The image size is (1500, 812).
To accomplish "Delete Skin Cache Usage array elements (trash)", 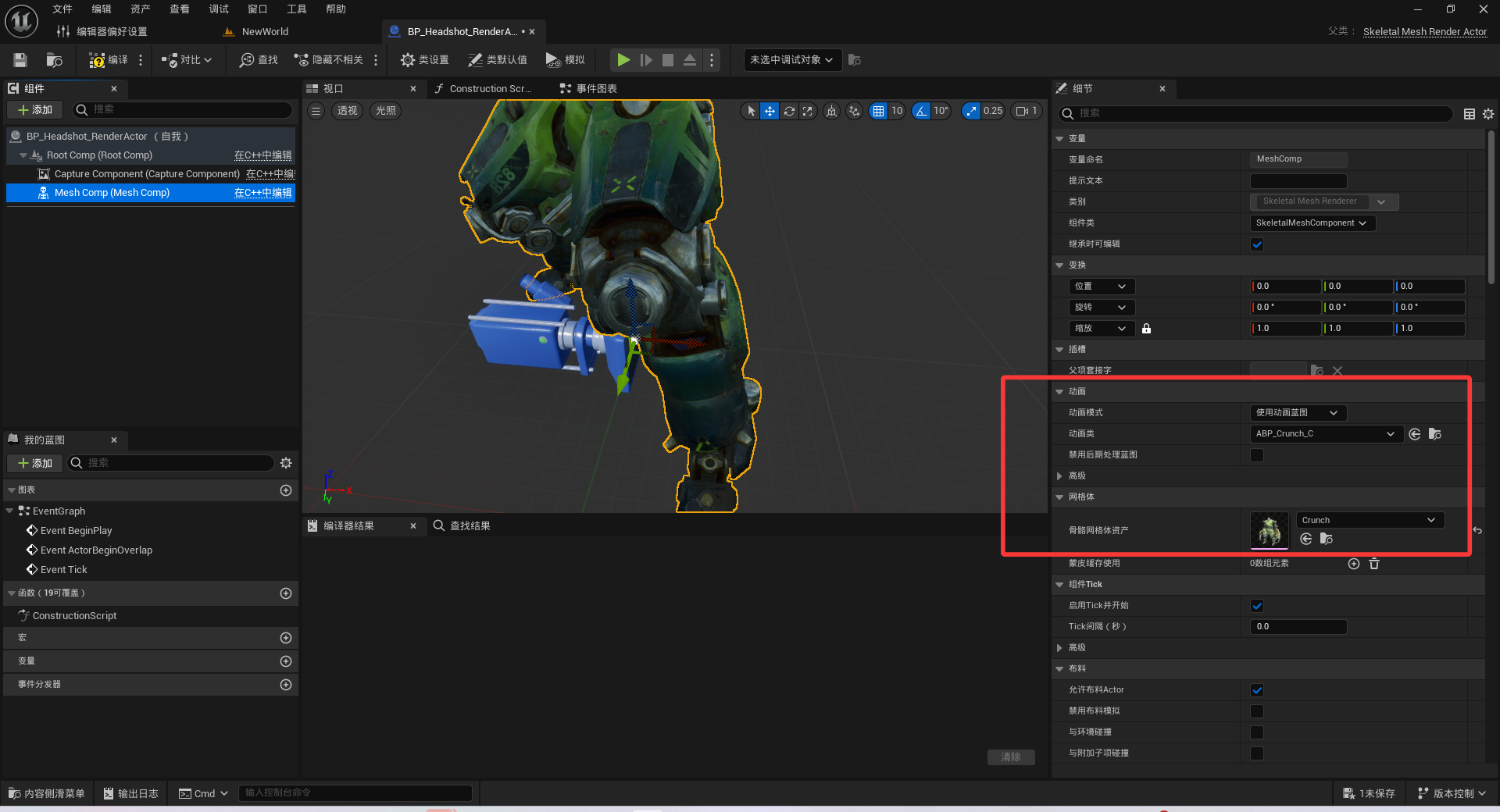I will point(1374,564).
